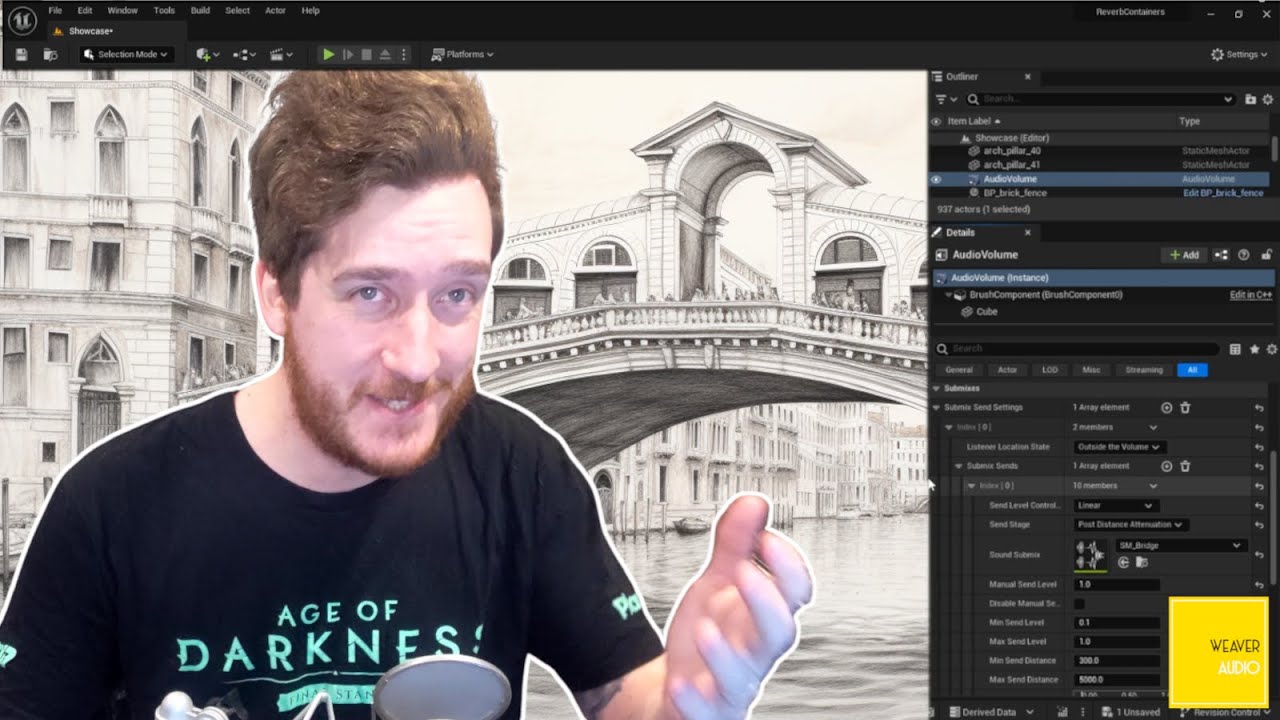Open the cinematics clapperboard dropdown
The width and height of the screenshot is (1280, 720).
[x=282, y=54]
